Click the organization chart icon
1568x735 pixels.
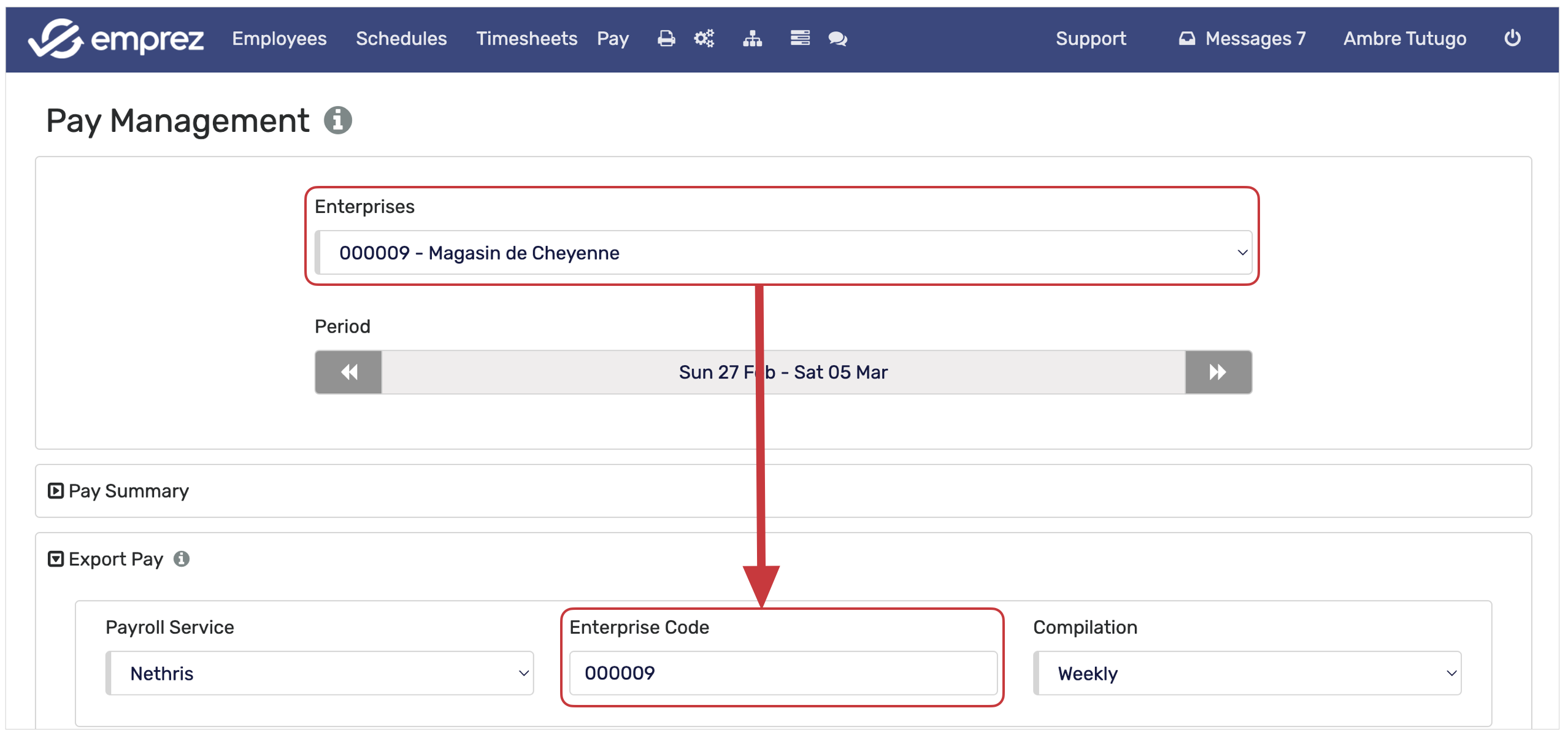752,39
